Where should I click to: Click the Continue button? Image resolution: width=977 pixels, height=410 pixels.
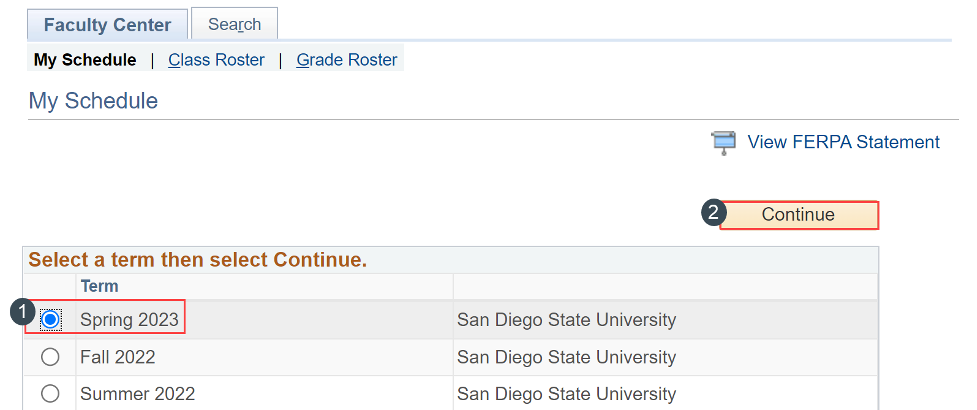click(x=799, y=215)
